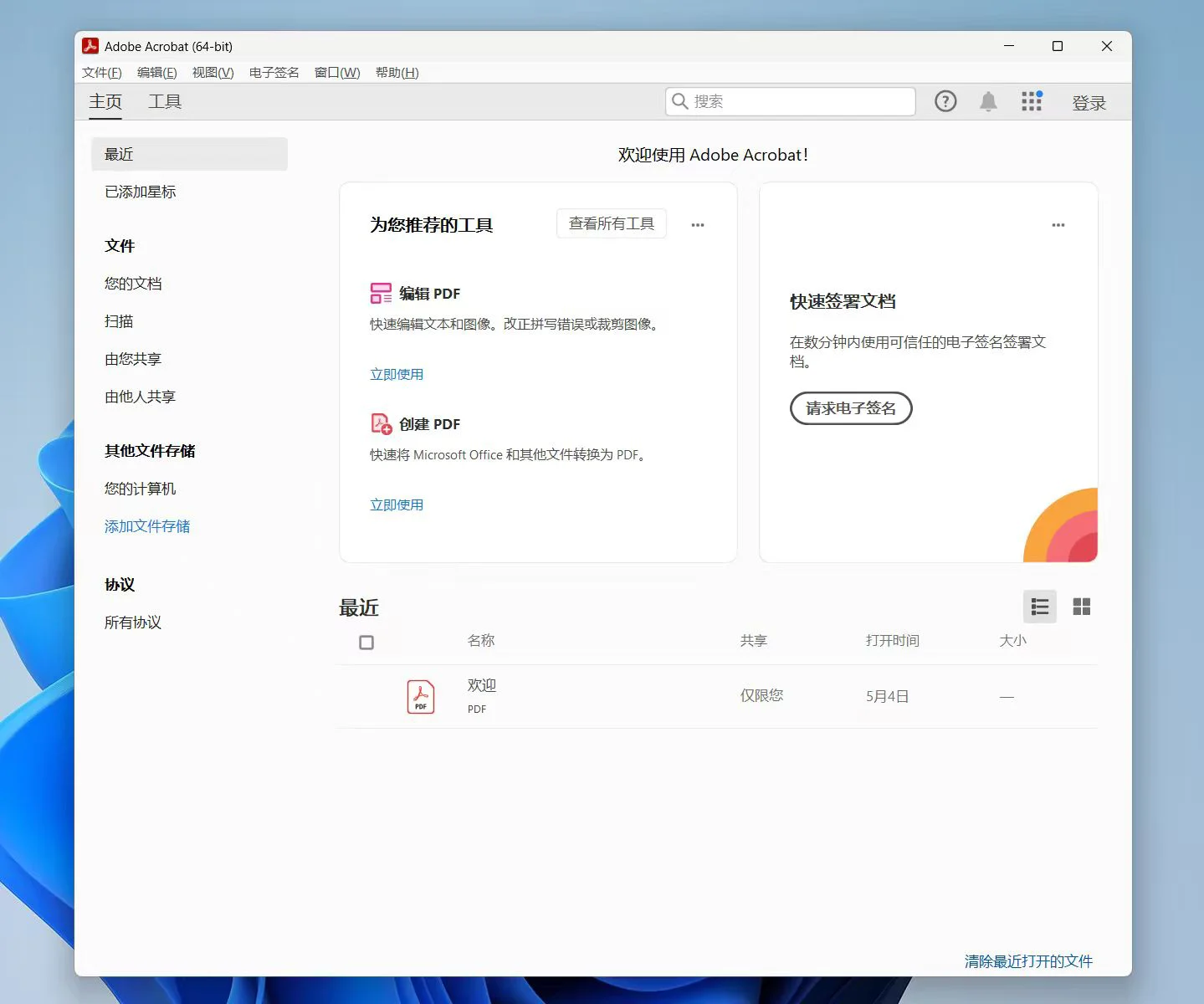The width and height of the screenshot is (1204, 1004).
Task: Open the 文件(F) menu
Action: [102, 73]
